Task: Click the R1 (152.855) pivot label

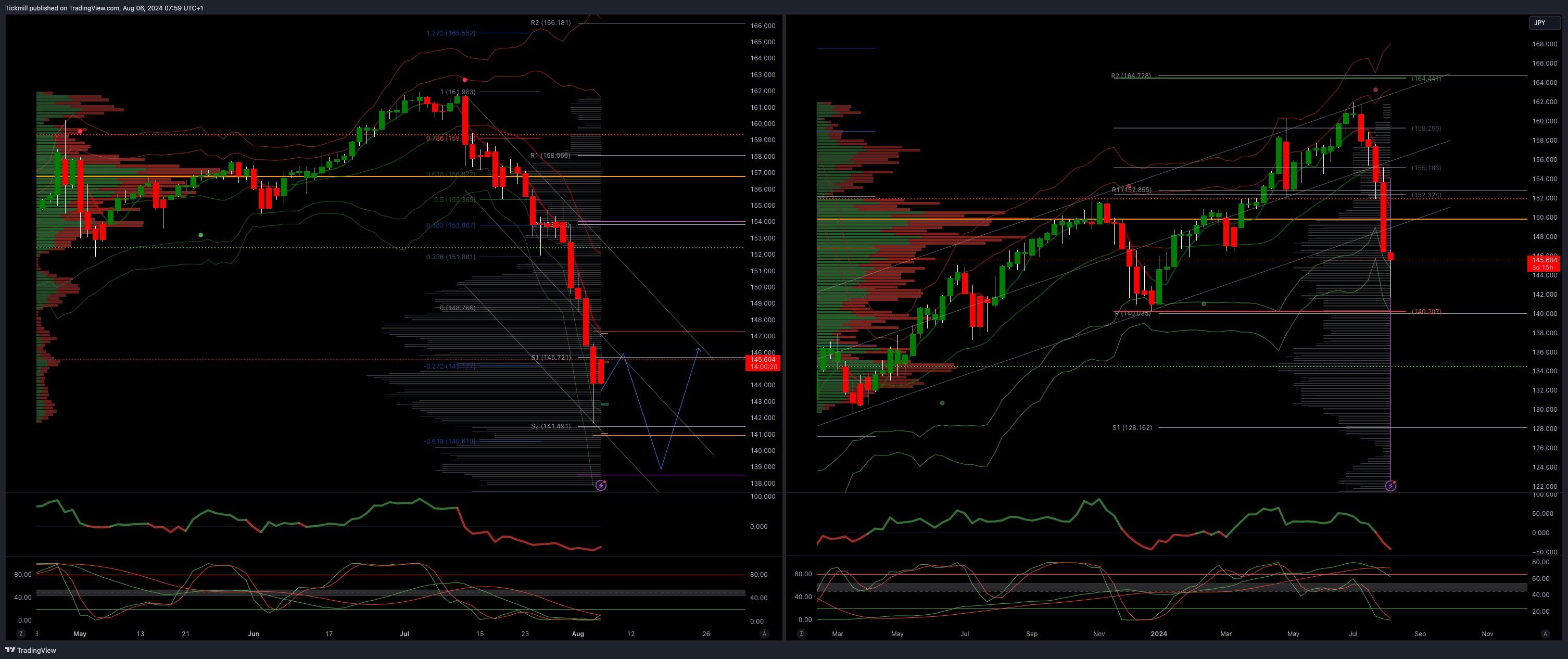Action: click(1132, 190)
